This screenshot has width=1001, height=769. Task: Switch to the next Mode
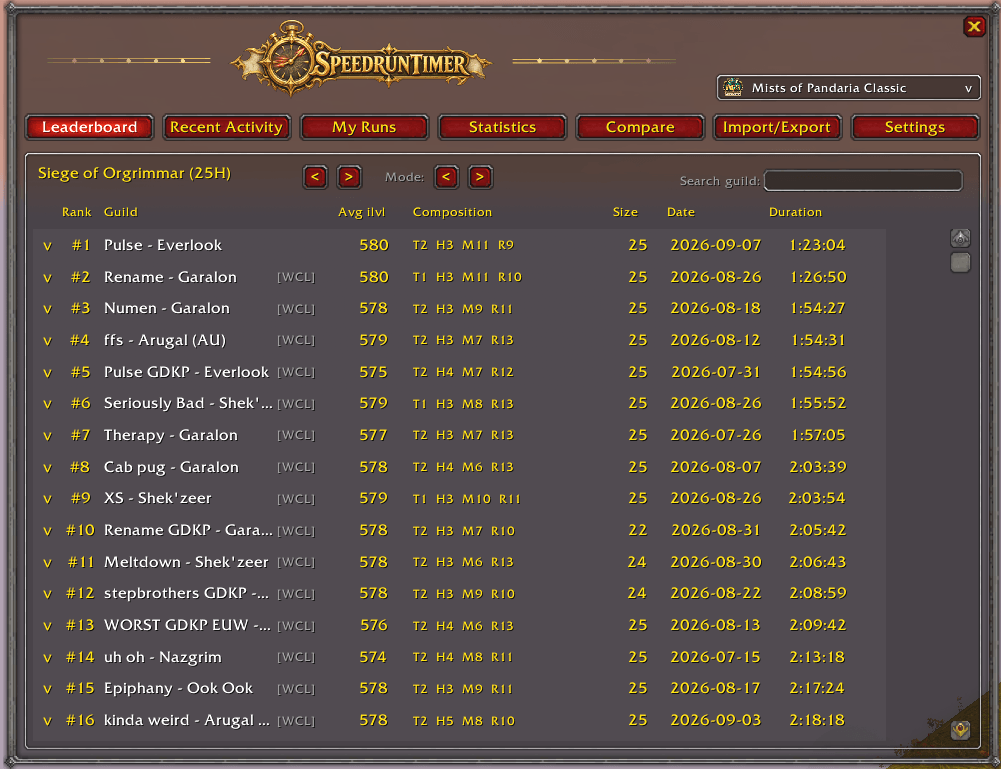[x=480, y=177]
